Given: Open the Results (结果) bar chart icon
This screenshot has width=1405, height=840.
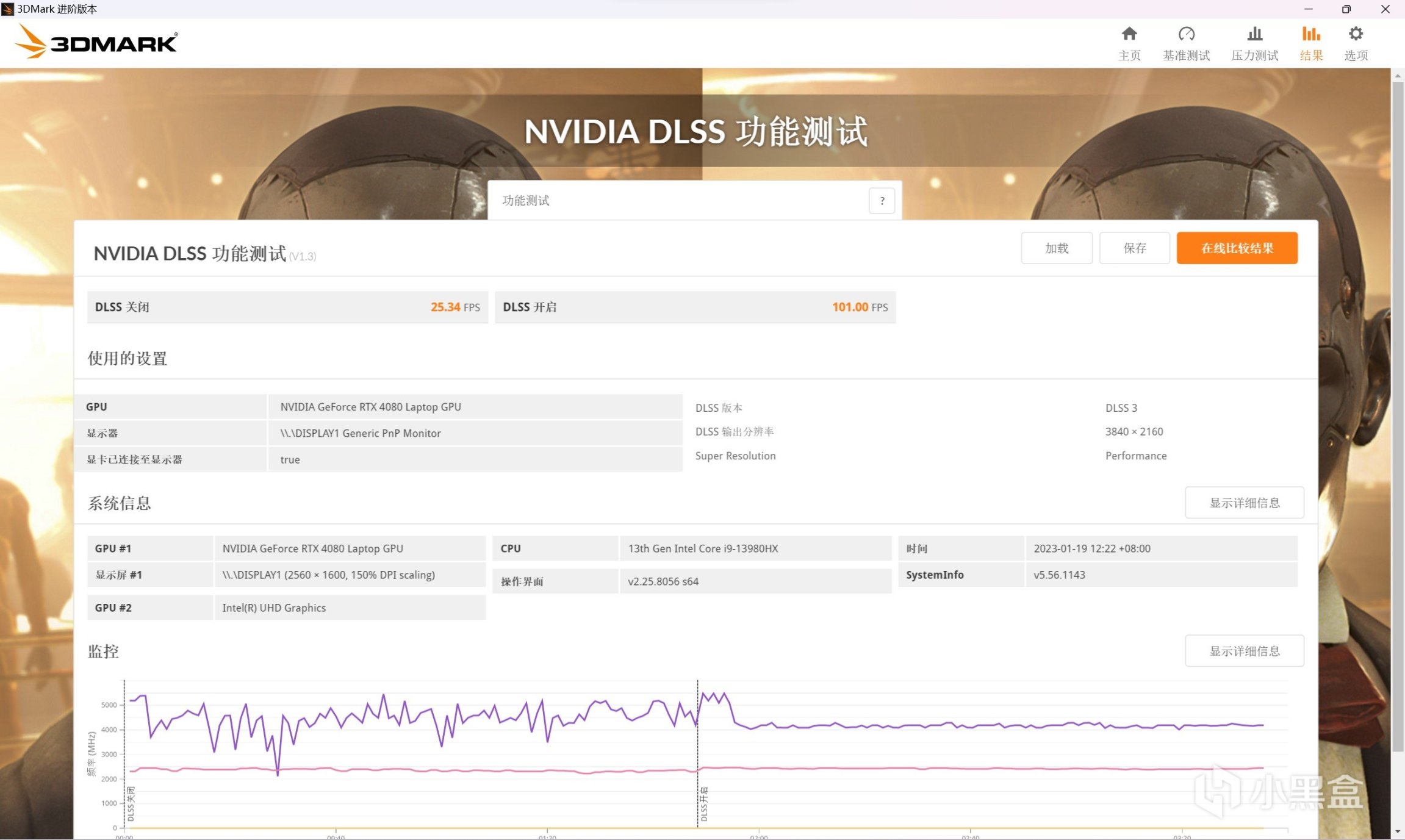Looking at the screenshot, I should click(x=1310, y=34).
